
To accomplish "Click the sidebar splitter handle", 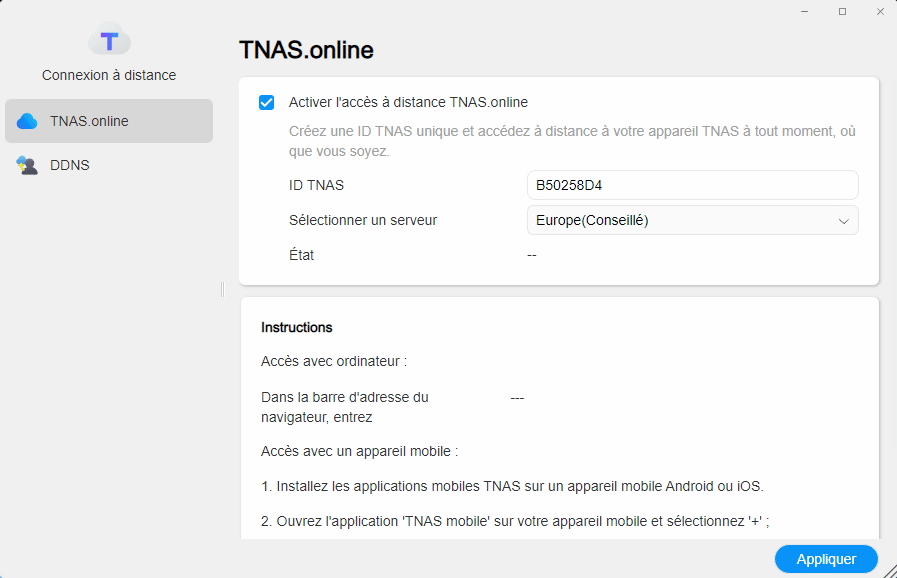I will 222,289.
